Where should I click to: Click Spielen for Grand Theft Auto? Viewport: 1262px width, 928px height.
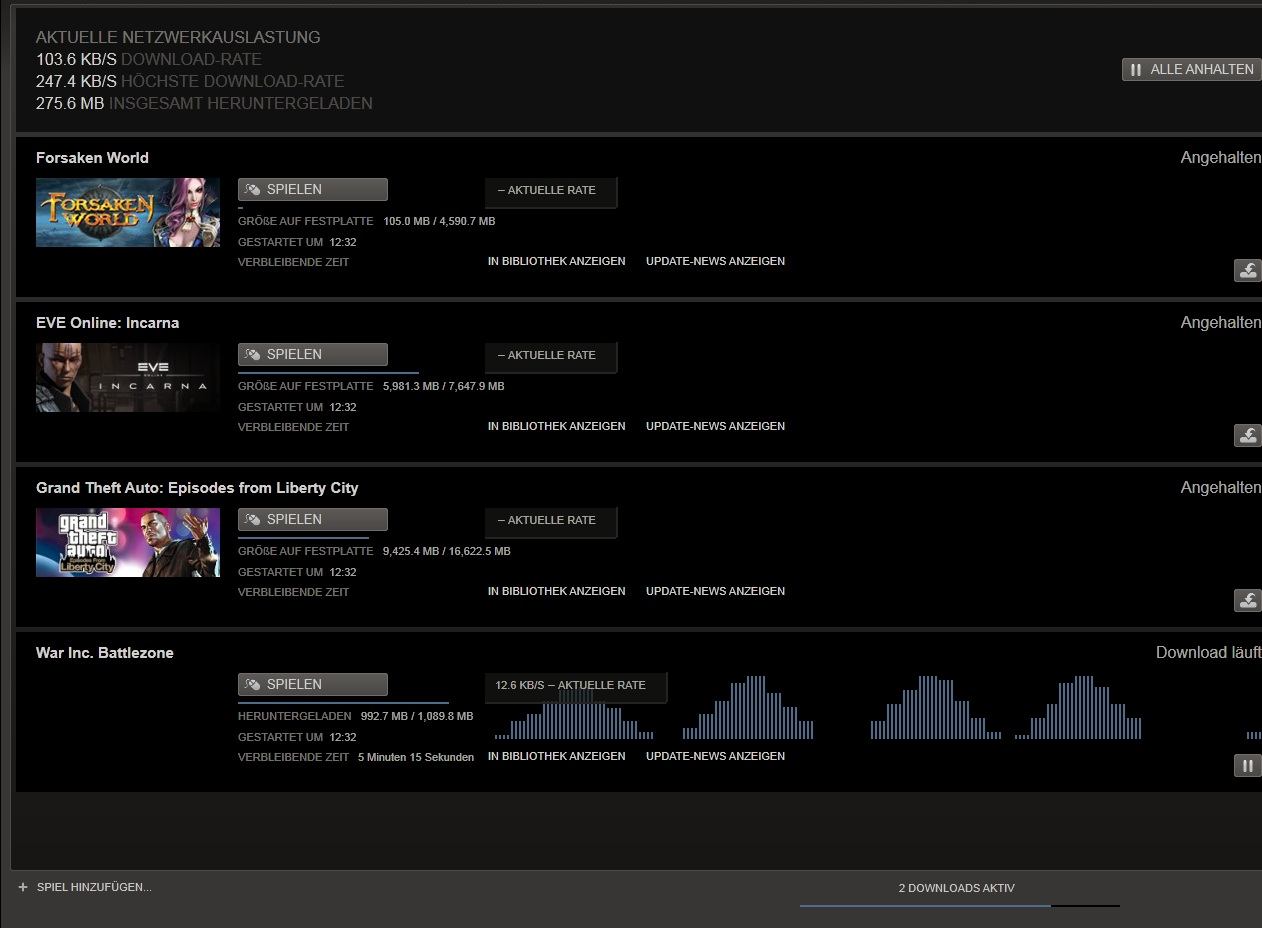click(312, 519)
